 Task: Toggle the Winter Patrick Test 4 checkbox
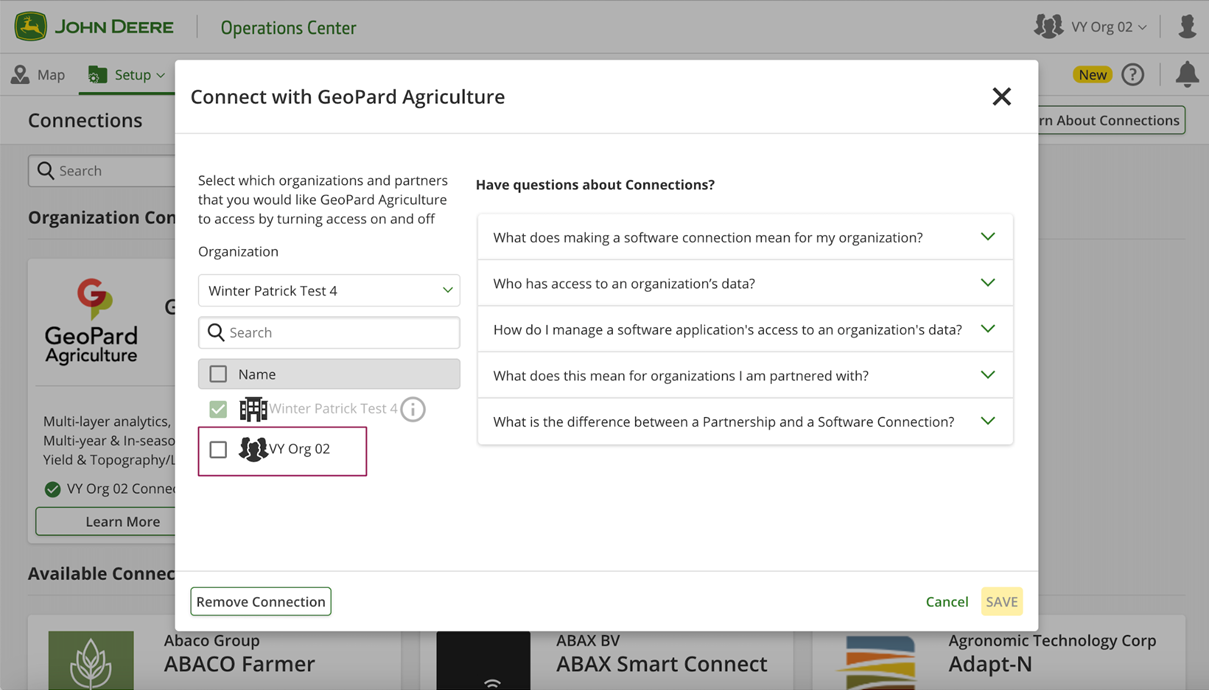coord(218,409)
